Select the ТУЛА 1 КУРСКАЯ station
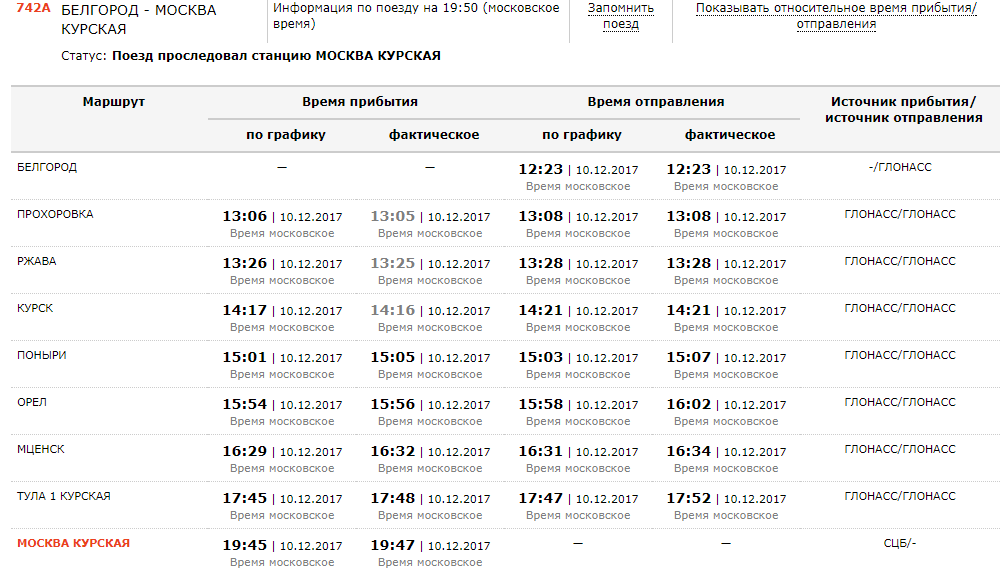1007x575 pixels. [x=63, y=496]
